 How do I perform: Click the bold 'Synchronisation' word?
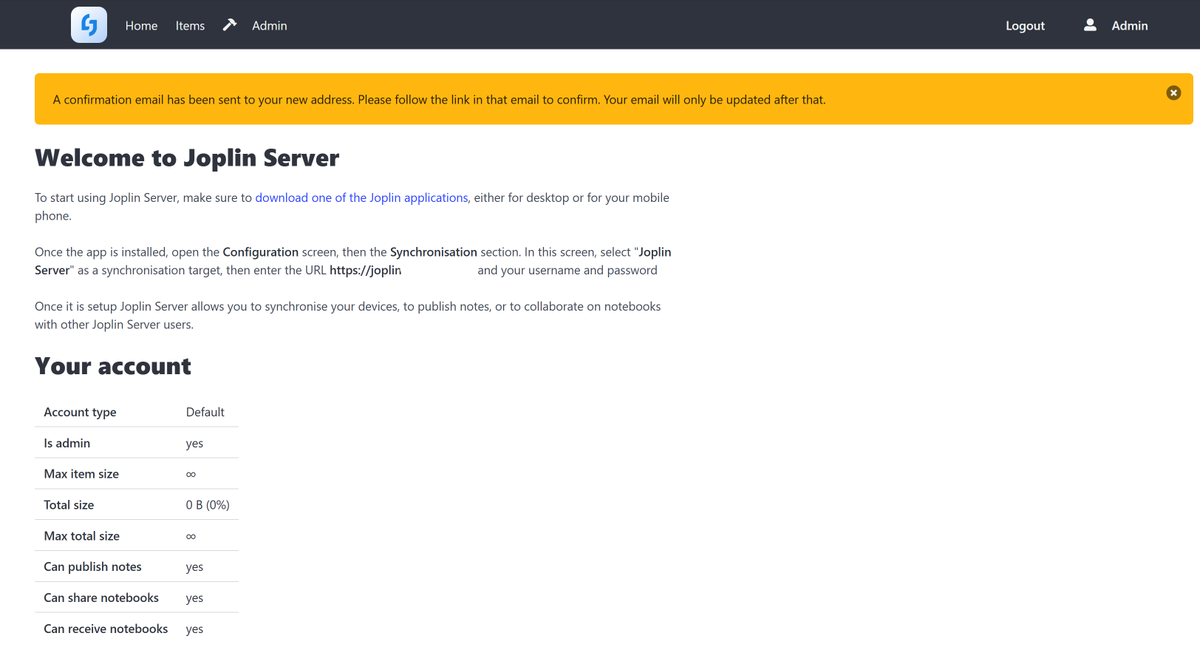pyautogui.click(x=433, y=252)
